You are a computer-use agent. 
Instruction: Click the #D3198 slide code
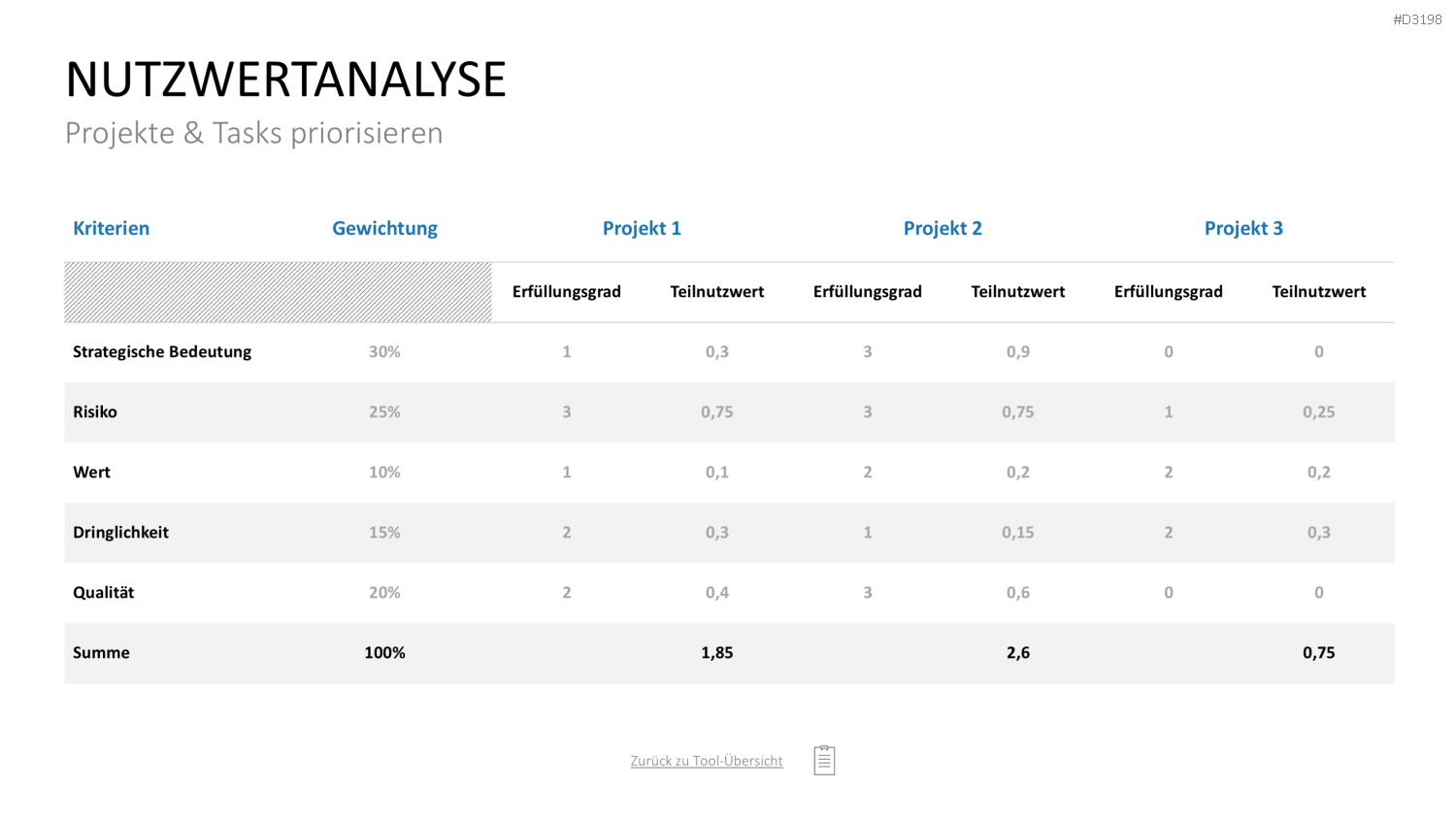pos(1417,19)
